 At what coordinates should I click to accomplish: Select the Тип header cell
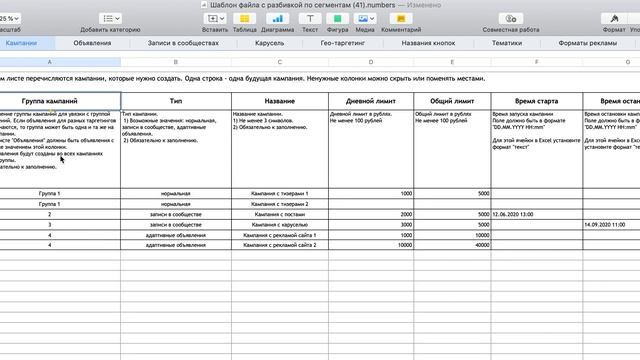[176, 101]
